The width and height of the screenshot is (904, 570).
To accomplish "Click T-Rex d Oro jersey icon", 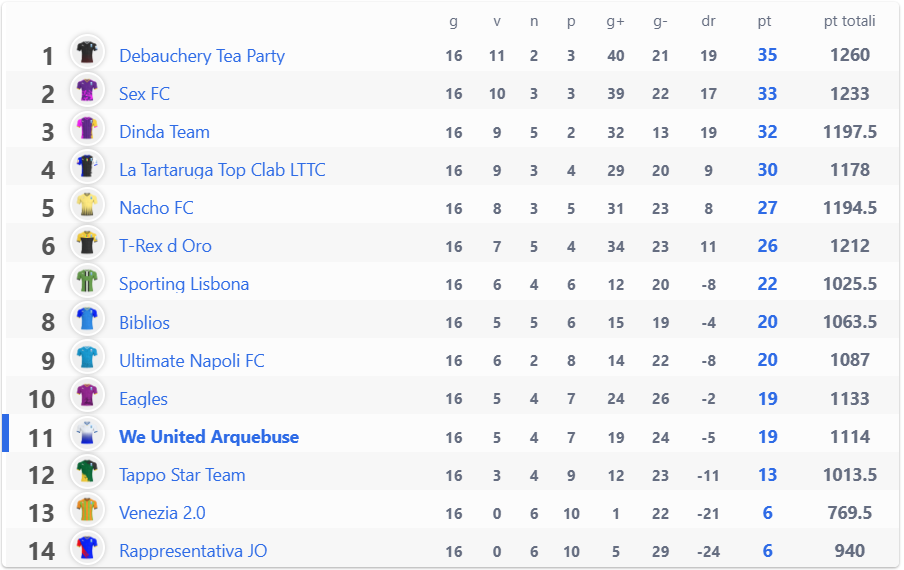I will [87, 243].
